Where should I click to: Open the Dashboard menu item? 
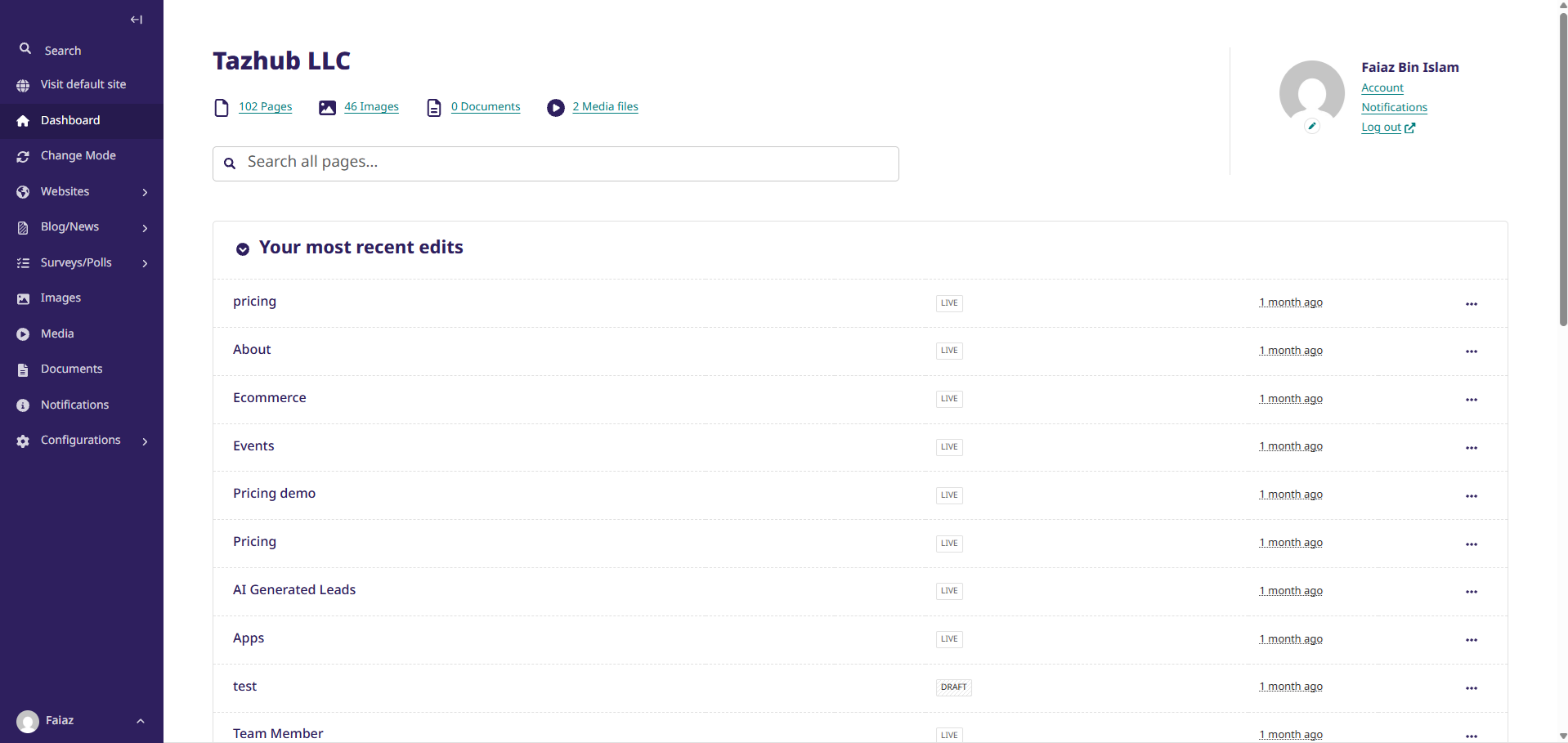pyautogui.click(x=82, y=121)
